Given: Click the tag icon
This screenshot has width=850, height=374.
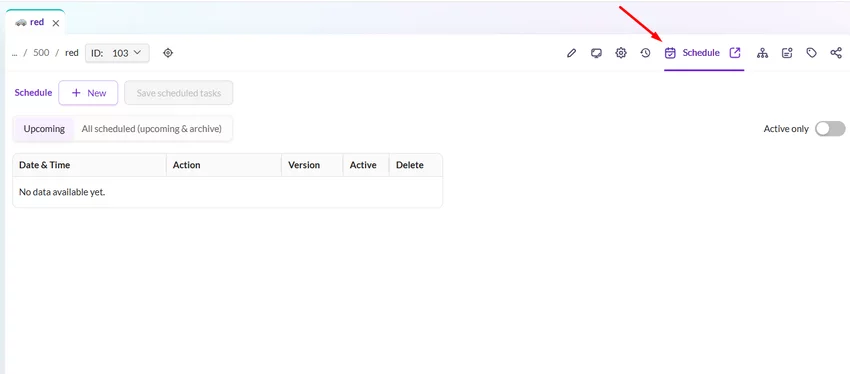Looking at the screenshot, I should pos(812,53).
